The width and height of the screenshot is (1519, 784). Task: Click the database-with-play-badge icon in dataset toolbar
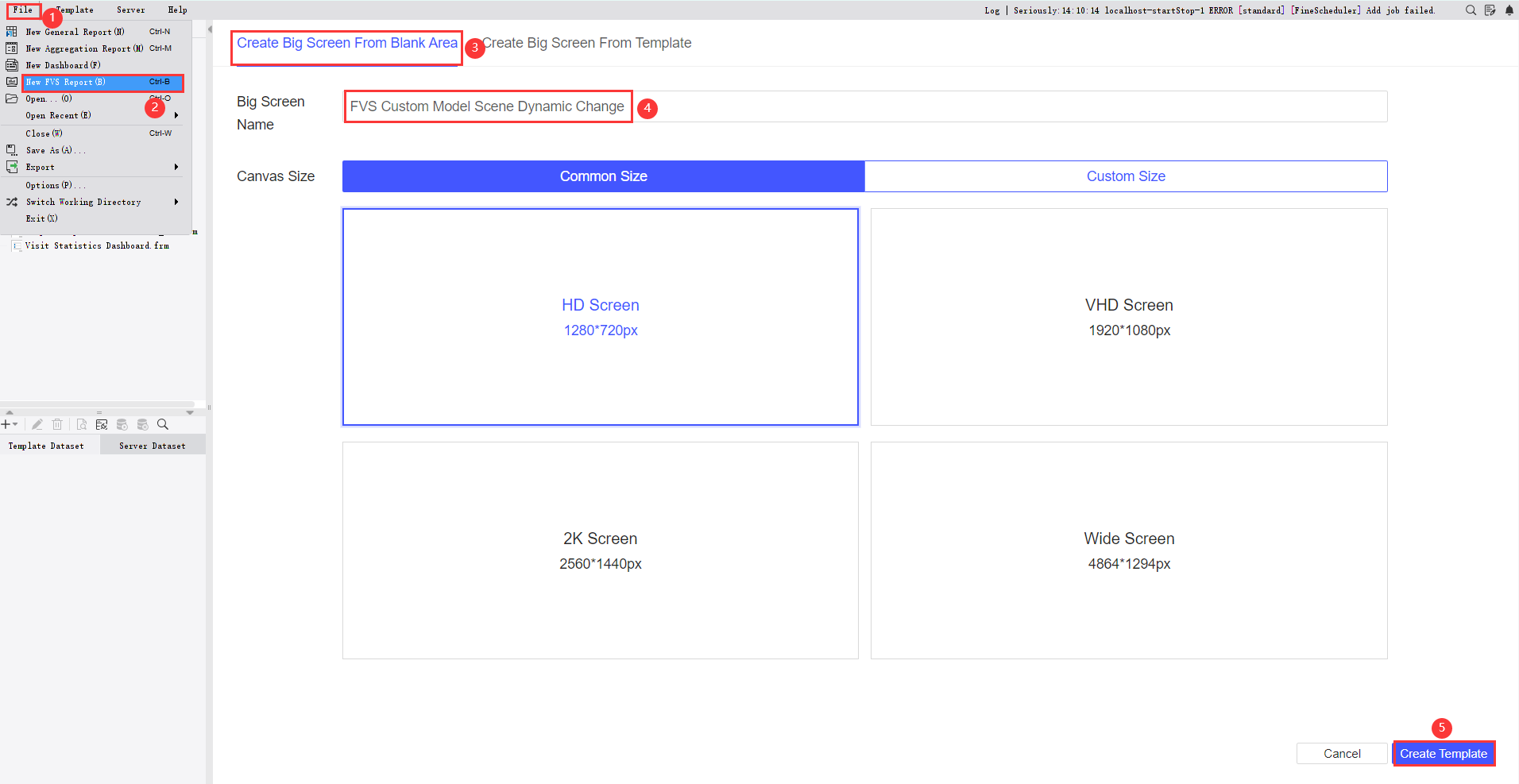pos(122,424)
